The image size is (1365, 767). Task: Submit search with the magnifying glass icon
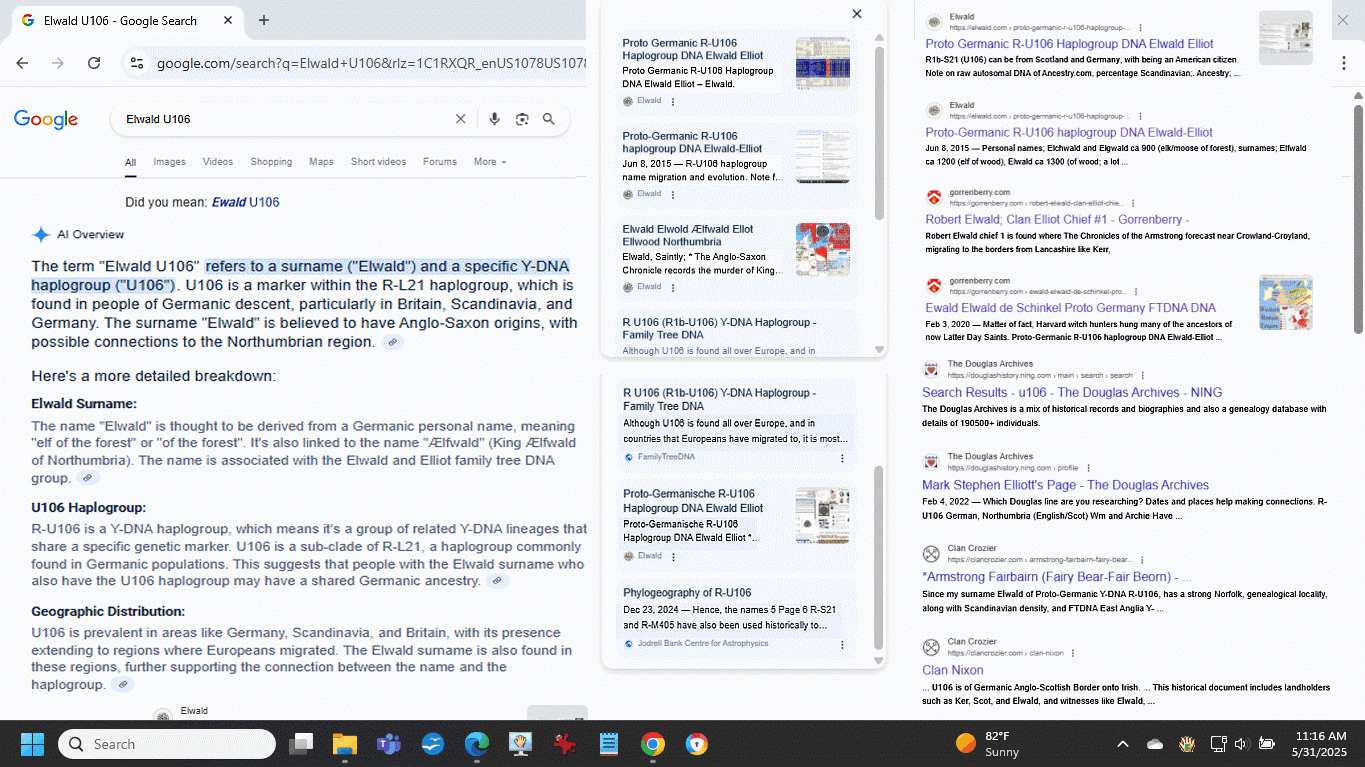pyautogui.click(x=549, y=119)
